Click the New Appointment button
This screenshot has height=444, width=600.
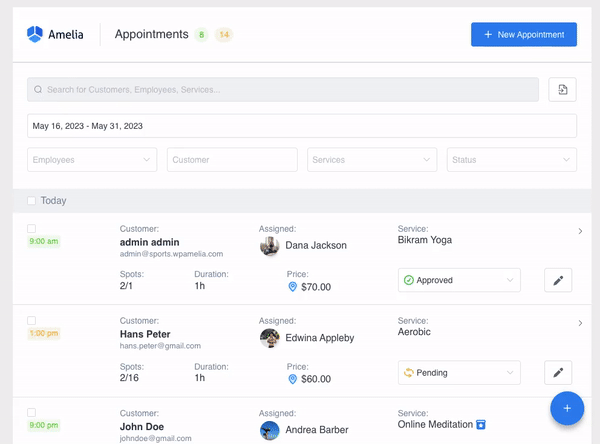[523, 35]
